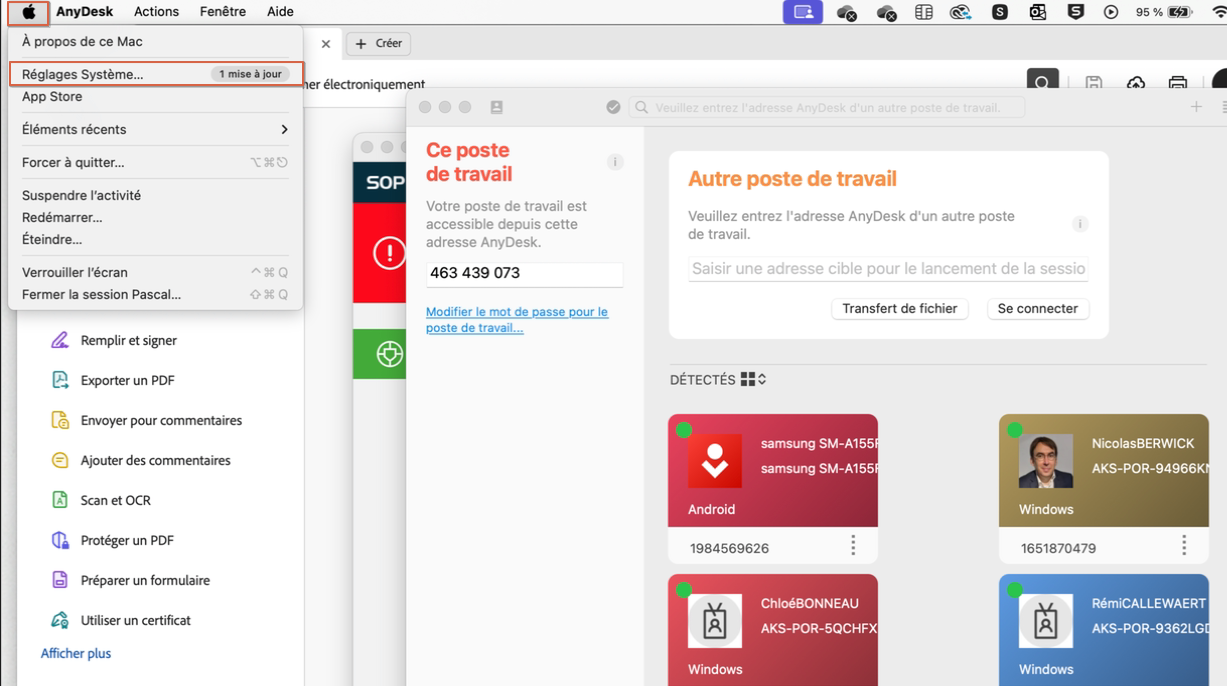Click the Afficher plus link

click(76, 653)
